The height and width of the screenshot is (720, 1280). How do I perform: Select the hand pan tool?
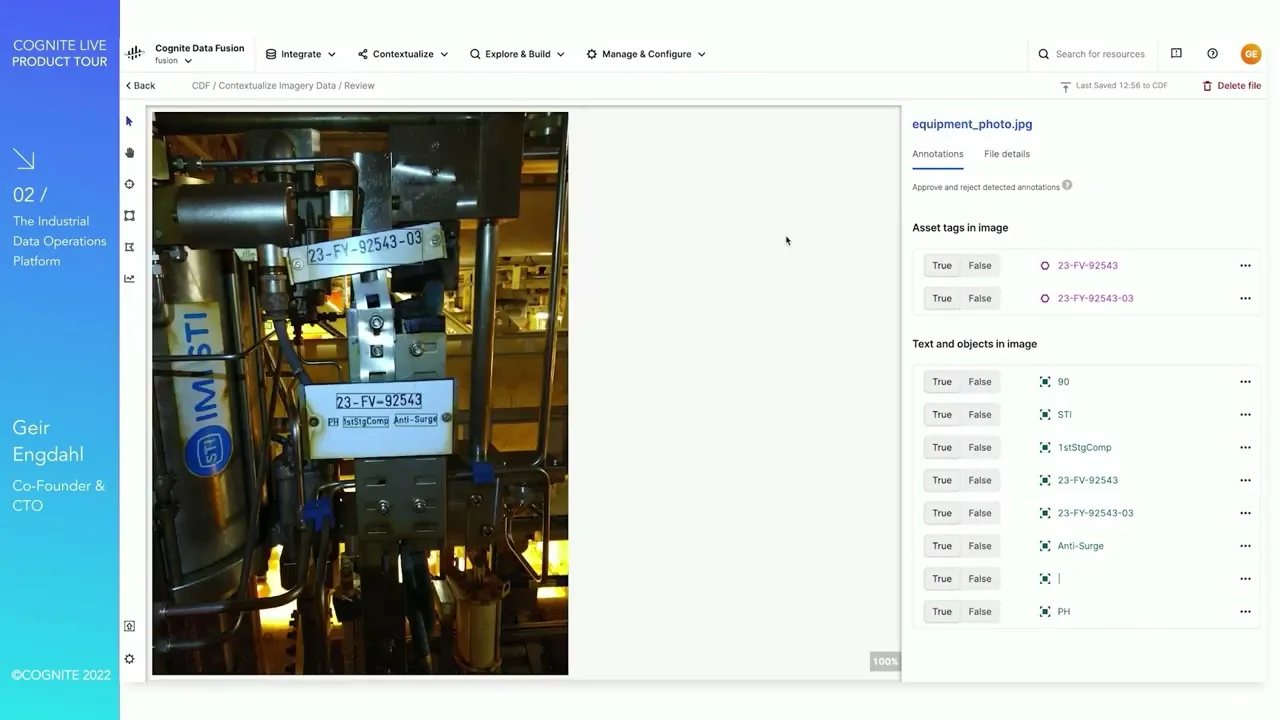[x=129, y=153]
